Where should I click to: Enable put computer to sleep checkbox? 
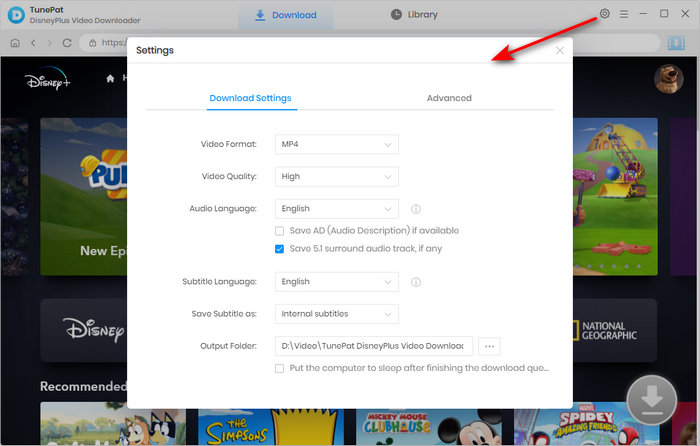click(279, 368)
